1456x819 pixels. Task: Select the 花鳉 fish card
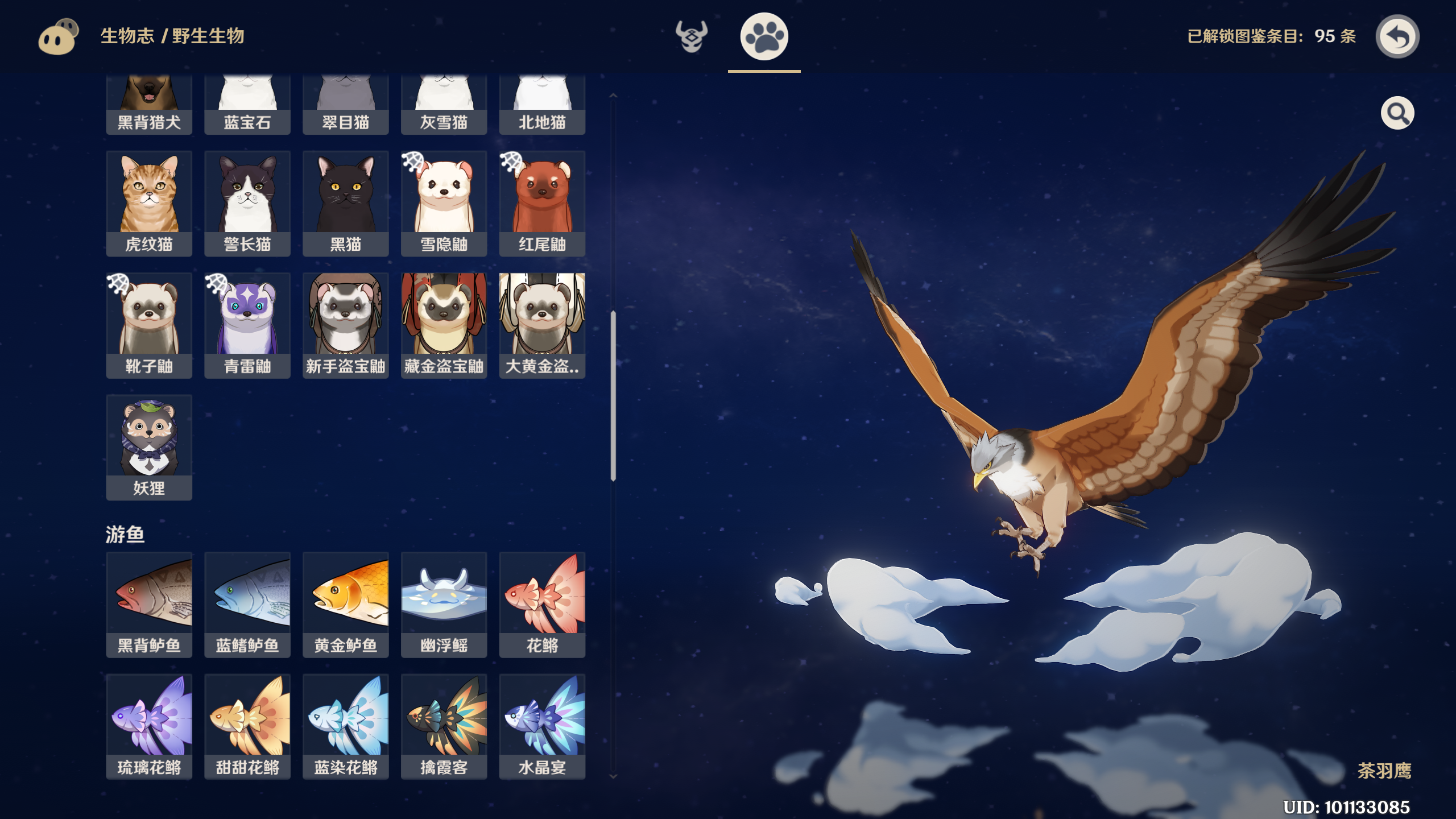coord(543,605)
